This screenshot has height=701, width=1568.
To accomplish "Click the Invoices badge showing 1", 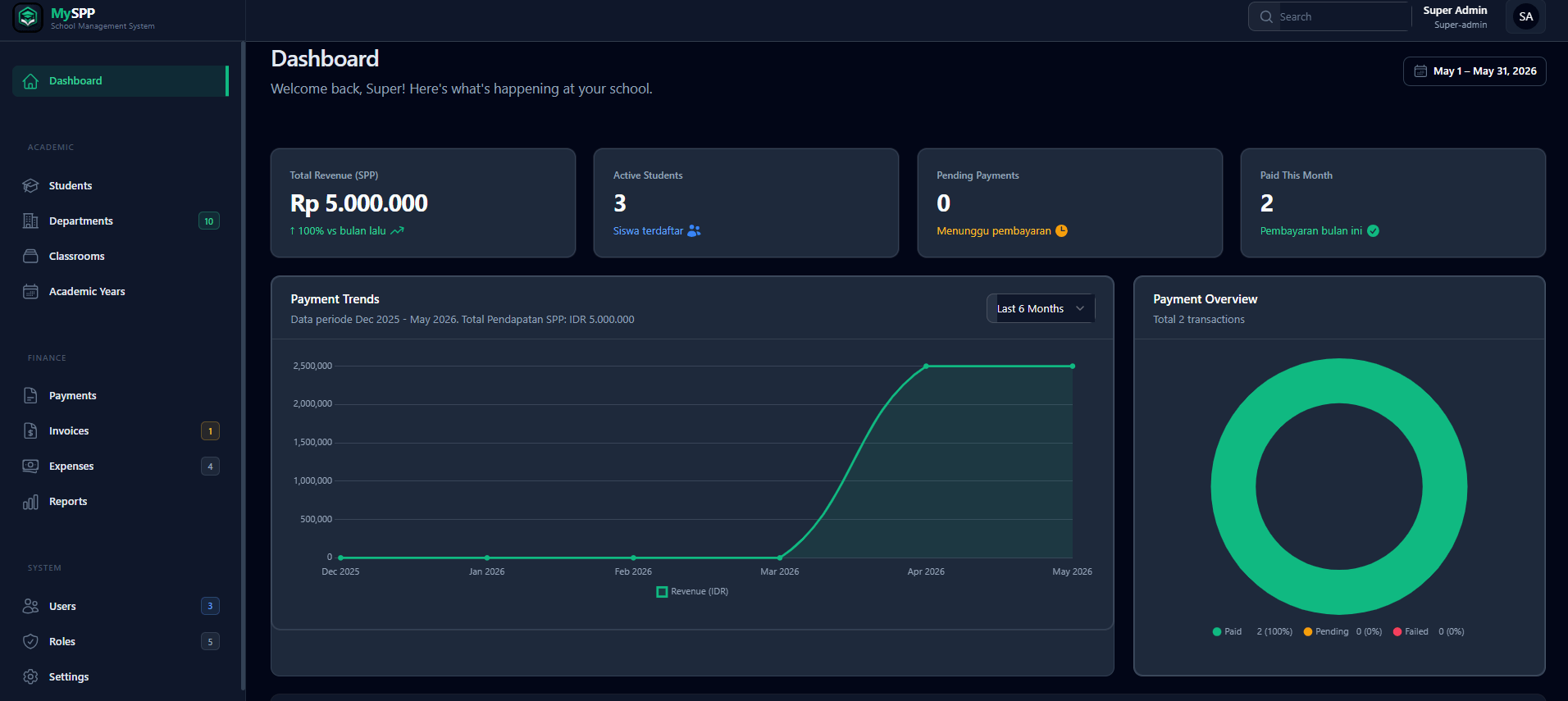I will (x=210, y=431).
